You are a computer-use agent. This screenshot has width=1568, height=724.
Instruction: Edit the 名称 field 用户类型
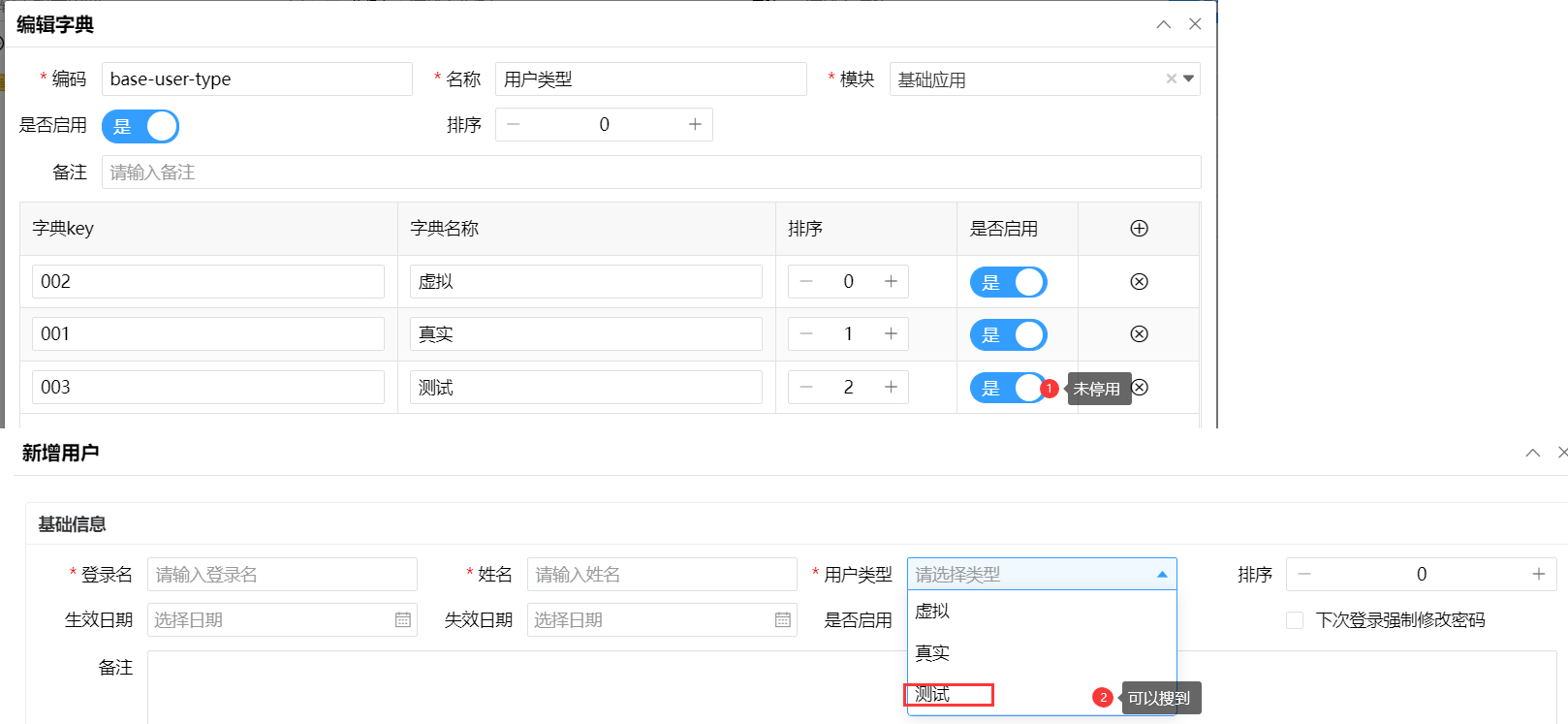[651, 79]
